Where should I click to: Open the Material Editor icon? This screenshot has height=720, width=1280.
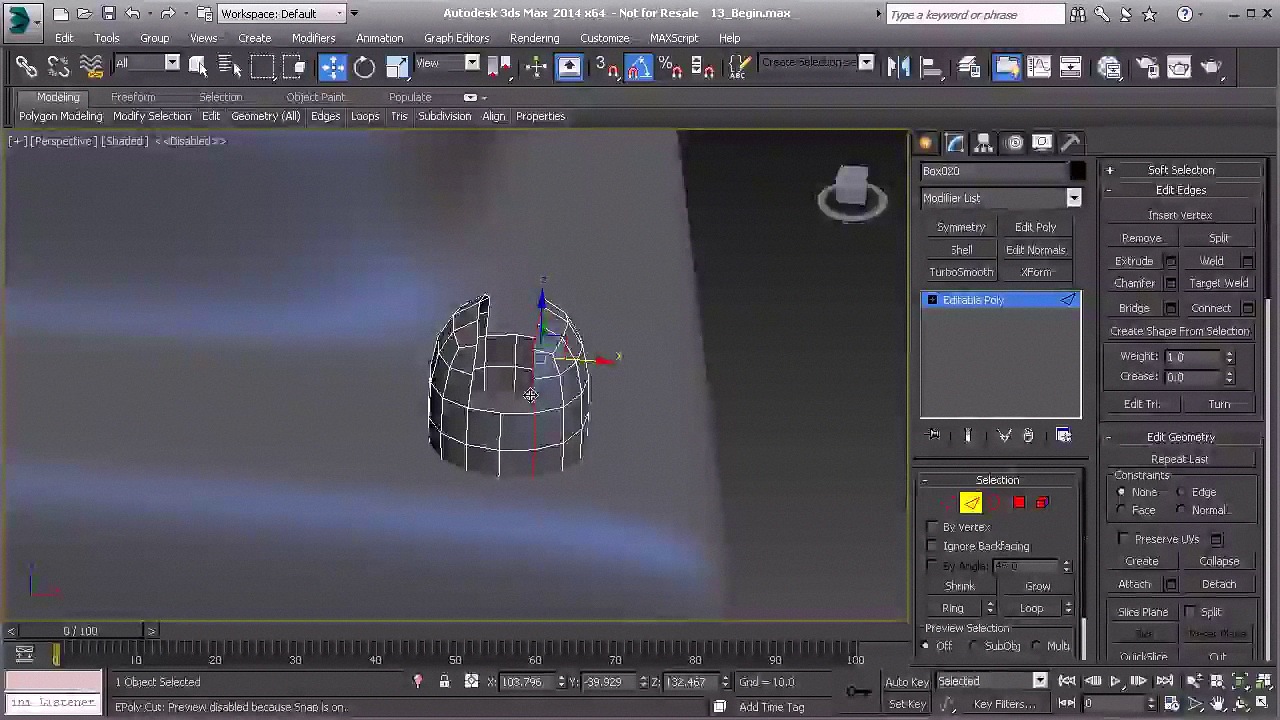click(1109, 67)
